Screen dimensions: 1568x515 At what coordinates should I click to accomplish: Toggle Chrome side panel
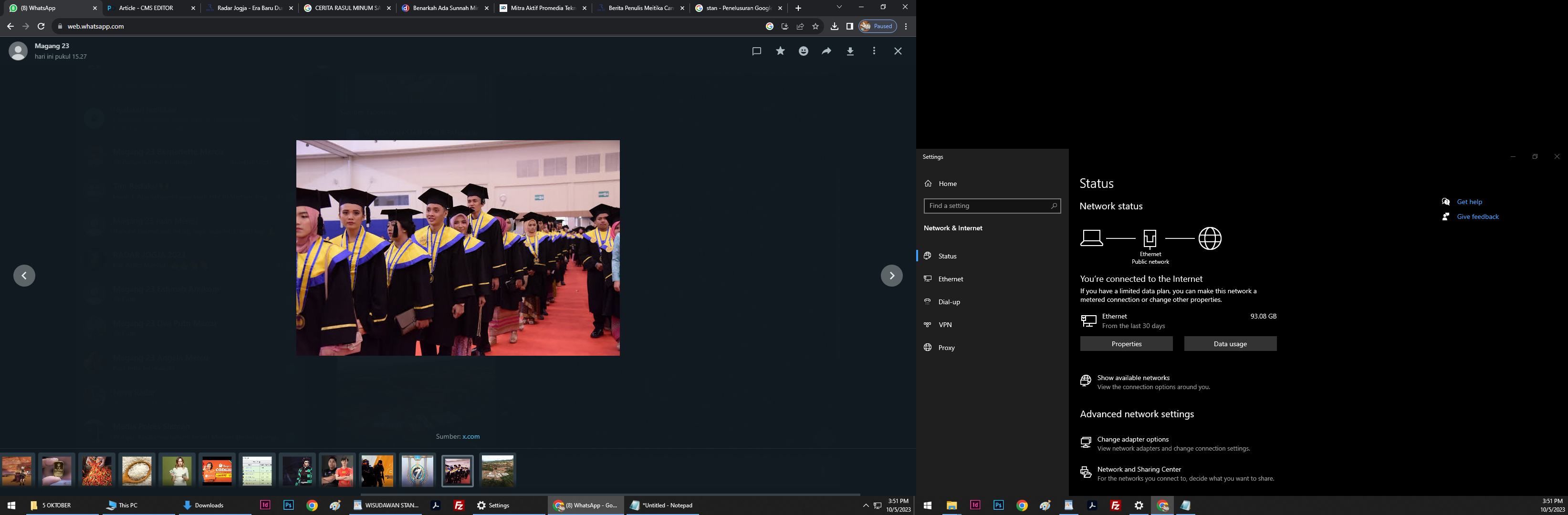click(850, 26)
